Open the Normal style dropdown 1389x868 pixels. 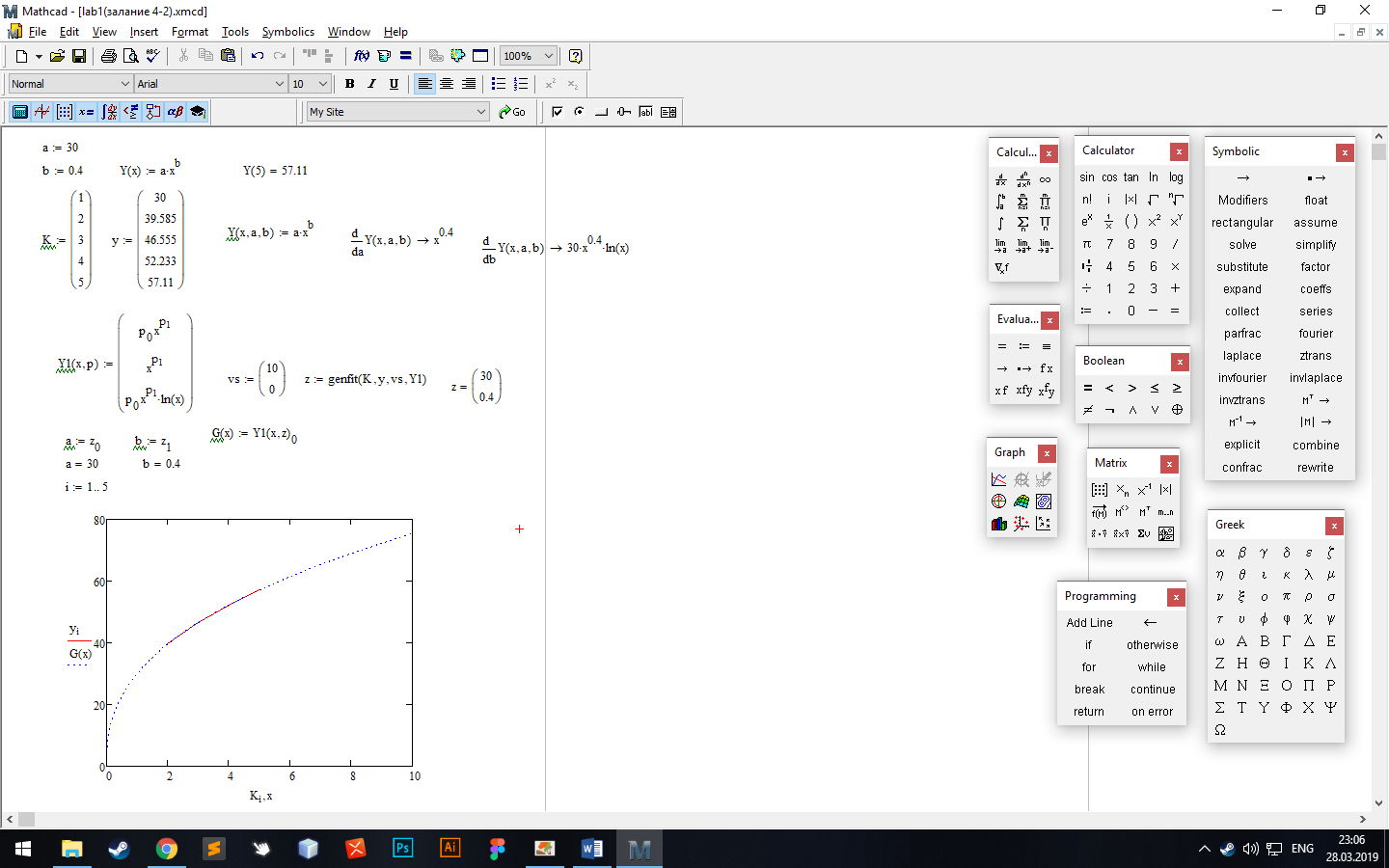[x=124, y=84]
